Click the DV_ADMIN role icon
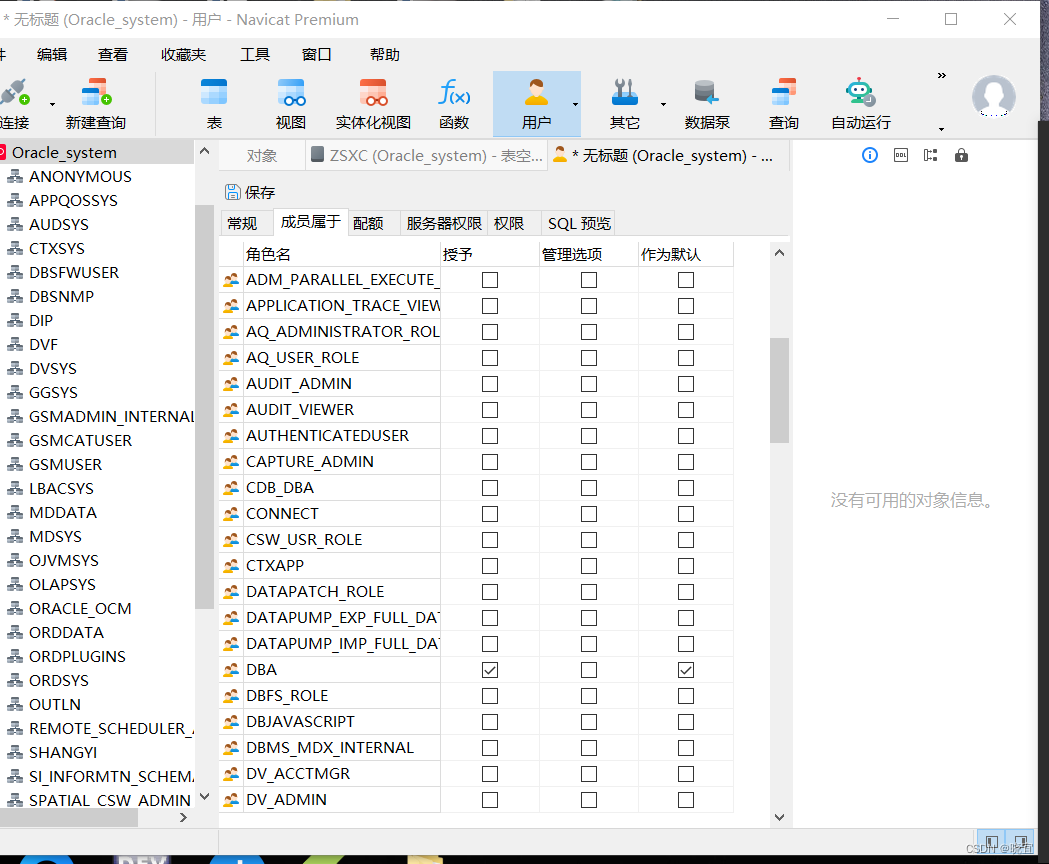Screen dimensions: 1049x864 231,800
